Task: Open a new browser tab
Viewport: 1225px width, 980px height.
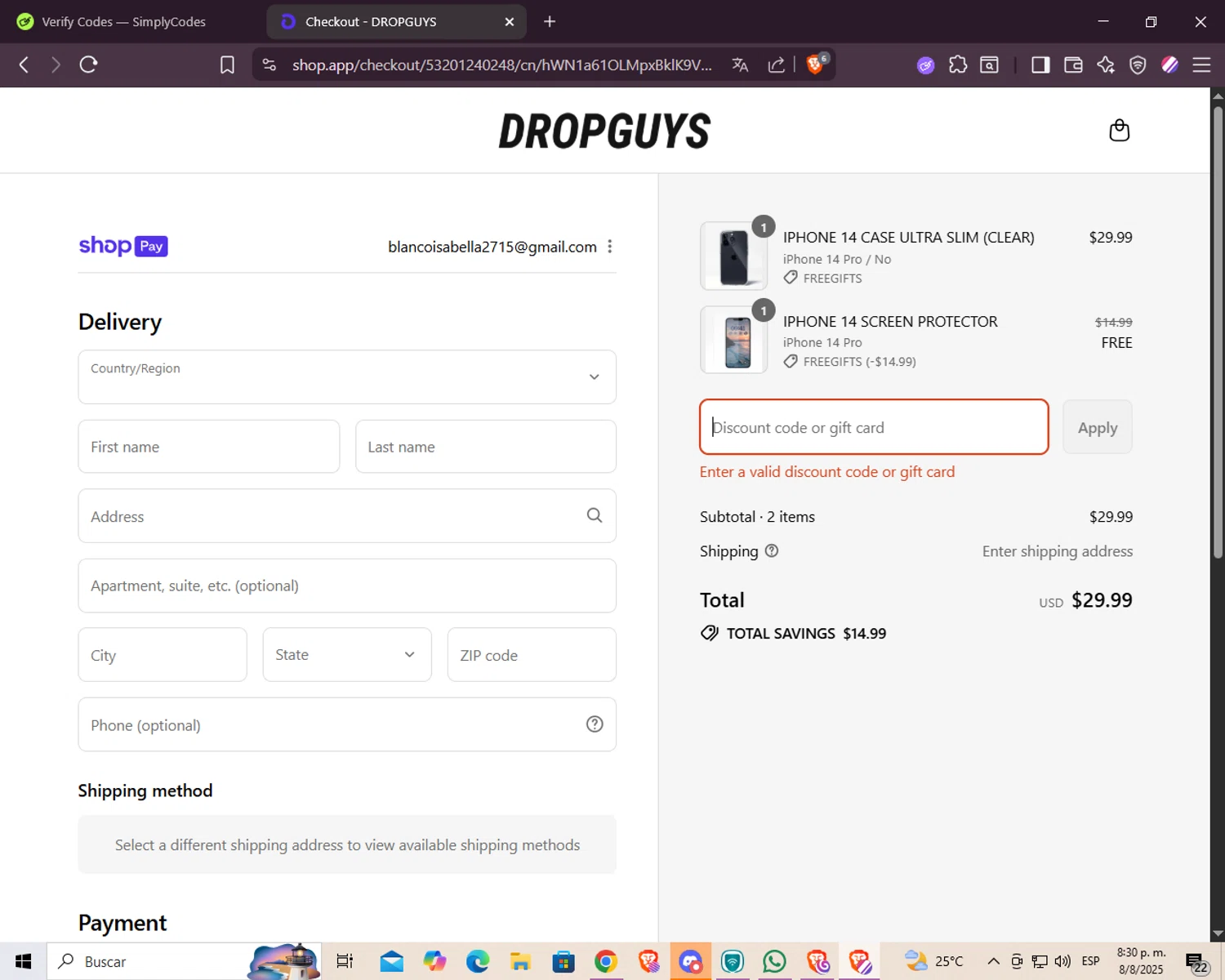Action: [x=550, y=22]
